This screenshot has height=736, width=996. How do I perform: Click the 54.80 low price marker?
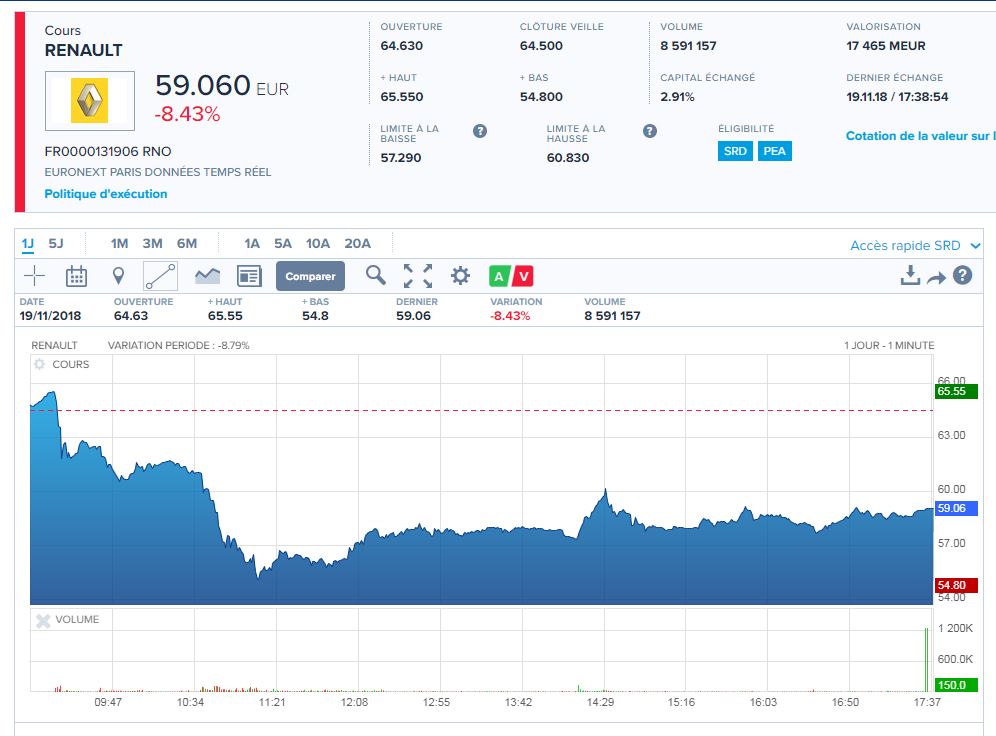[957, 585]
